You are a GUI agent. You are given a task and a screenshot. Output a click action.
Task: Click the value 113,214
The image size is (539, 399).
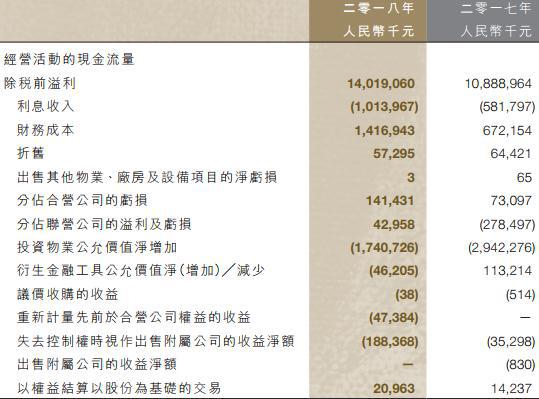(x=507, y=271)
